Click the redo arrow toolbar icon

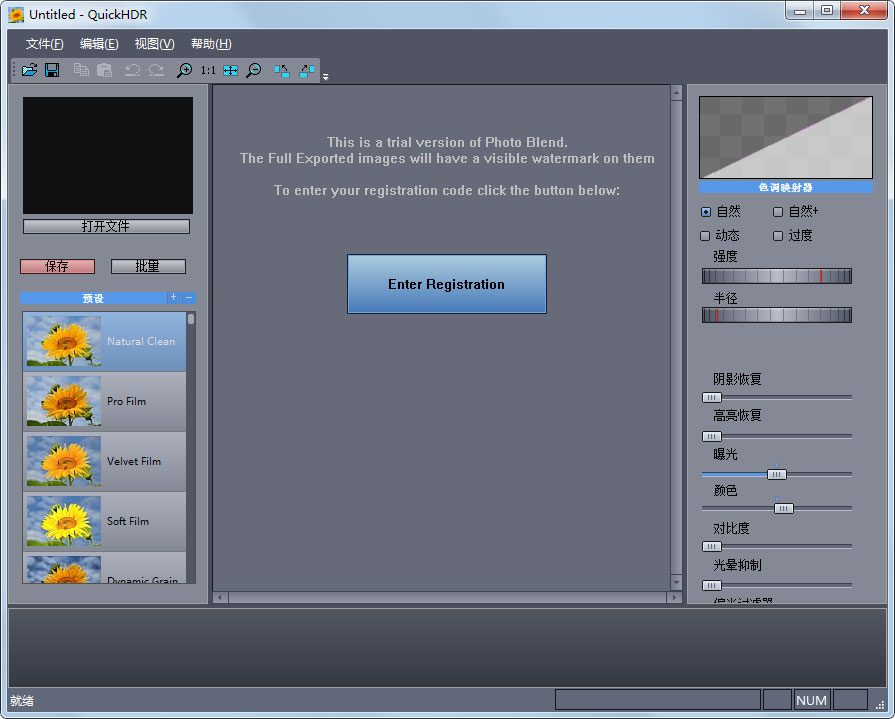tap(156, 70)
